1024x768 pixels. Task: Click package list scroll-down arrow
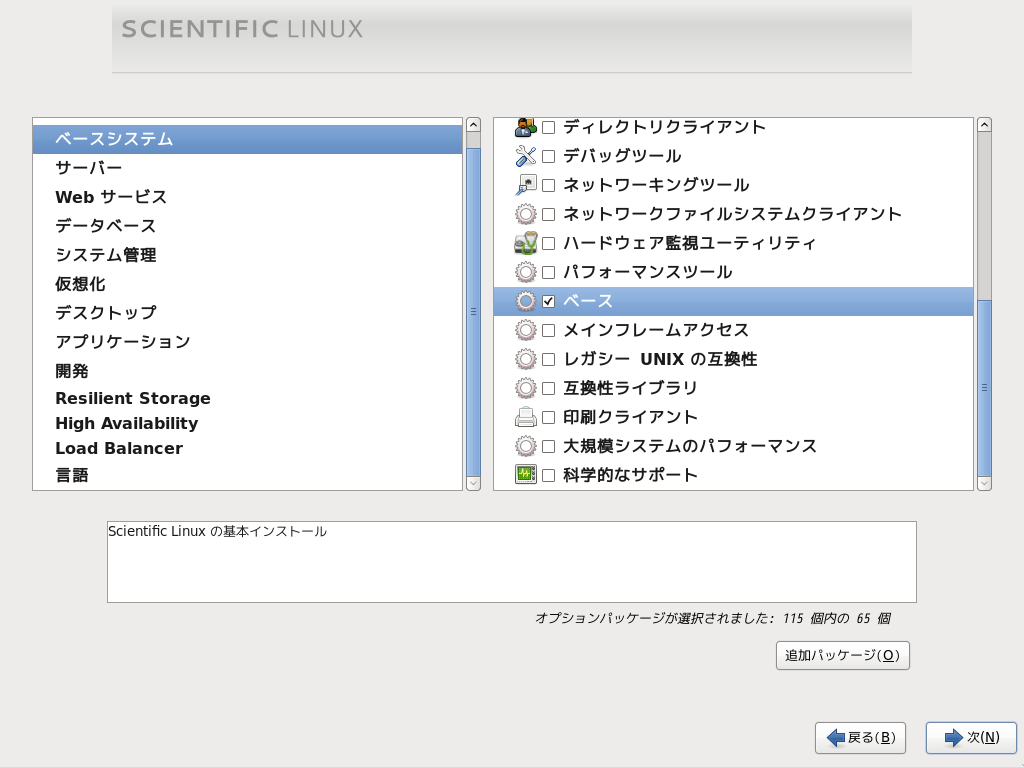coord(984,483)
